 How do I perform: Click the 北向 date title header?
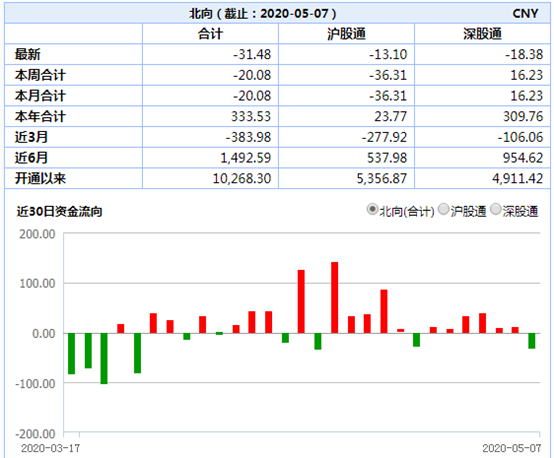(263, 13)
